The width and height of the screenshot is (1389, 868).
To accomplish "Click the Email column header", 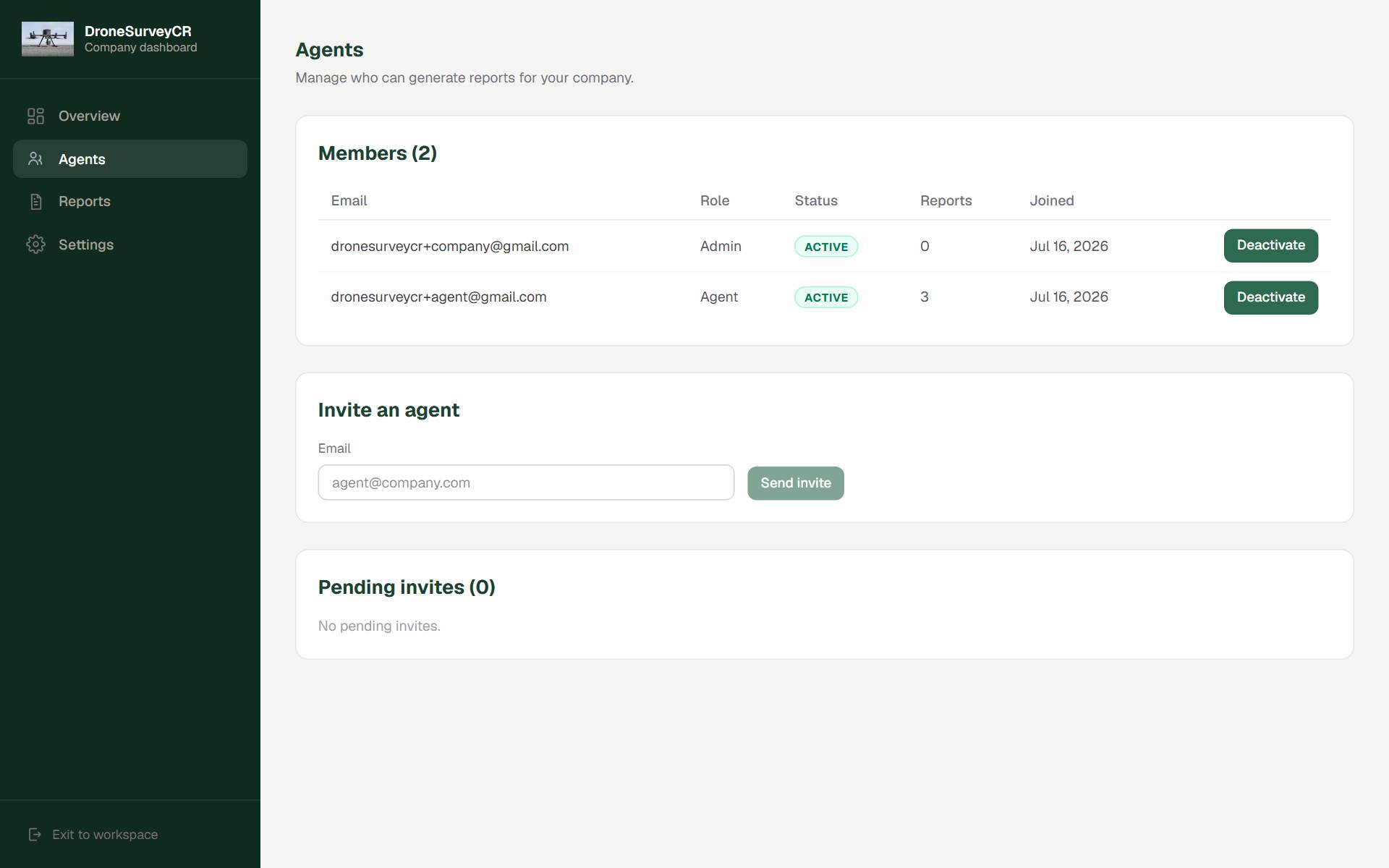I will click(x=349, y=200).
